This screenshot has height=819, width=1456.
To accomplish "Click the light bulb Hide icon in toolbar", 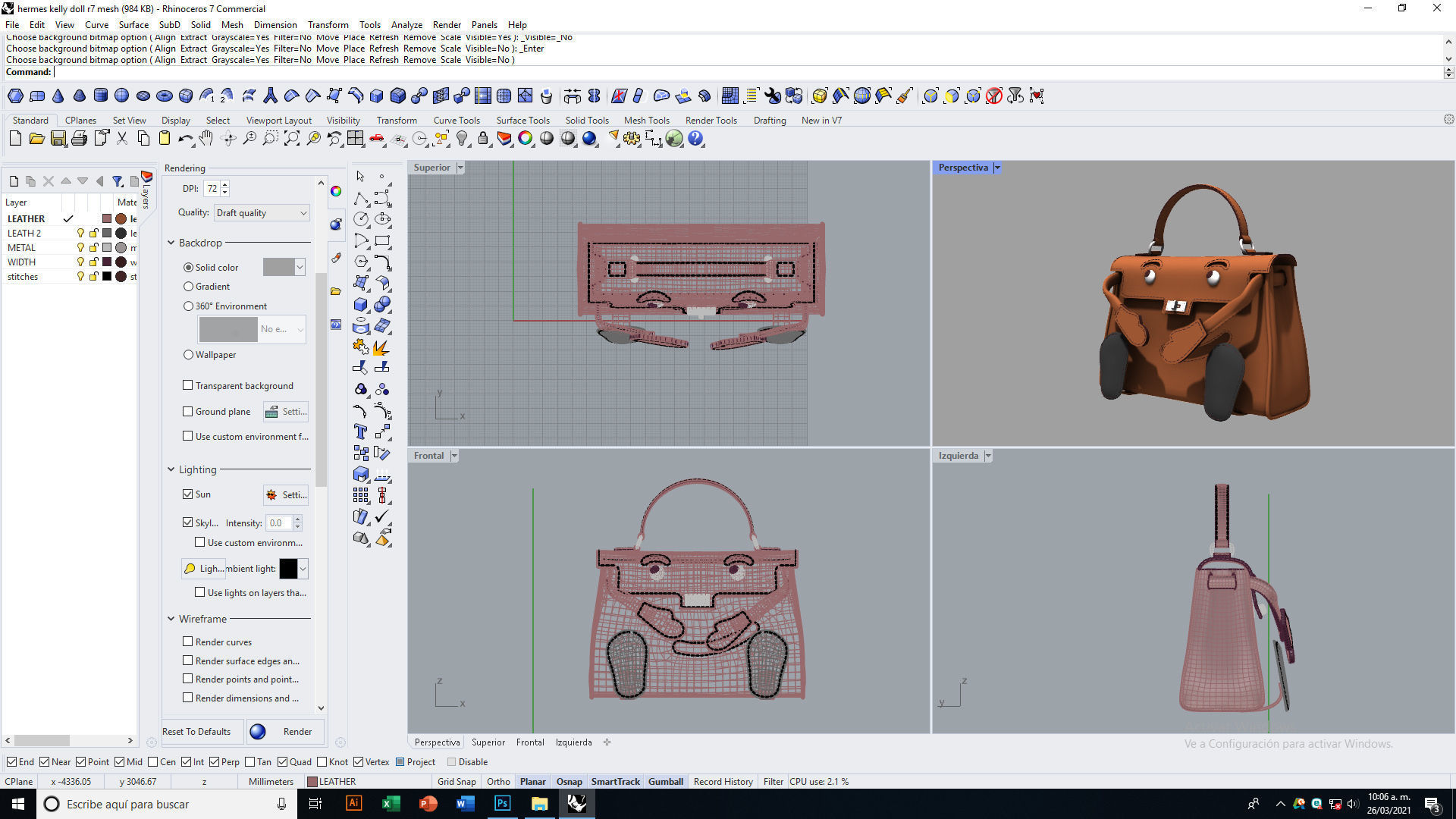I will [462, 138].
